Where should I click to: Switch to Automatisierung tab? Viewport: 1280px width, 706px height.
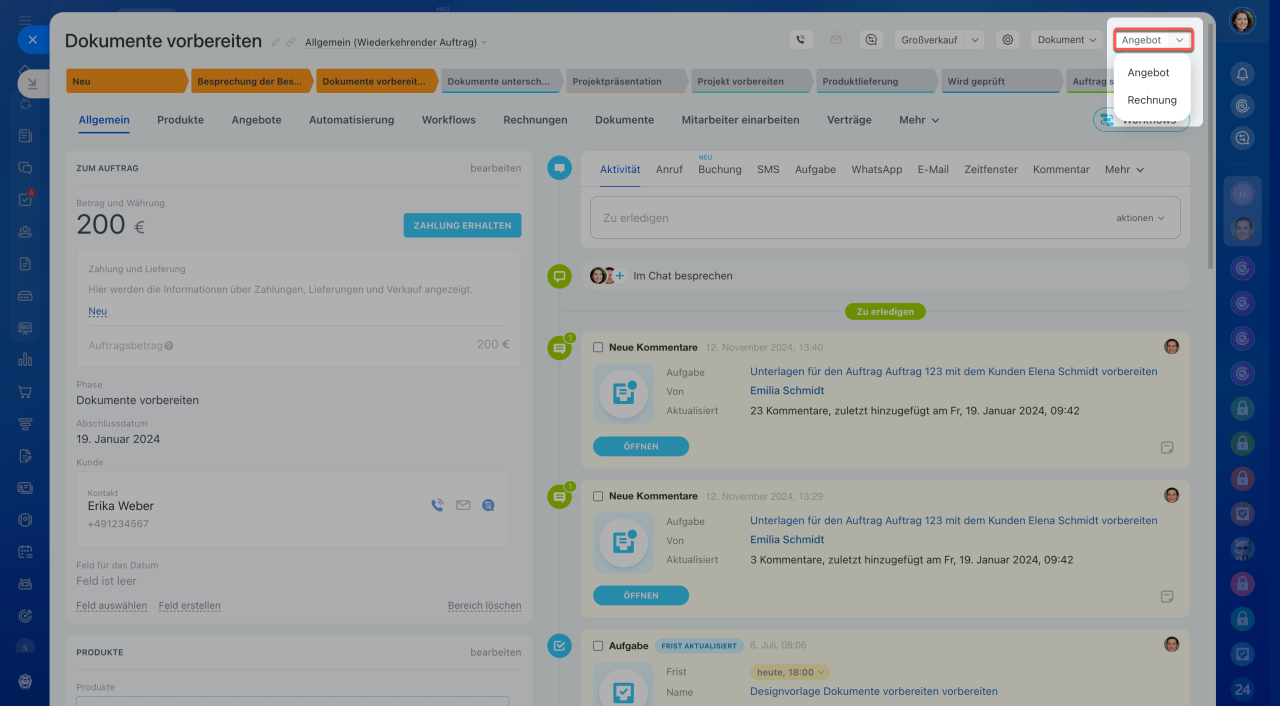point(351,120)
